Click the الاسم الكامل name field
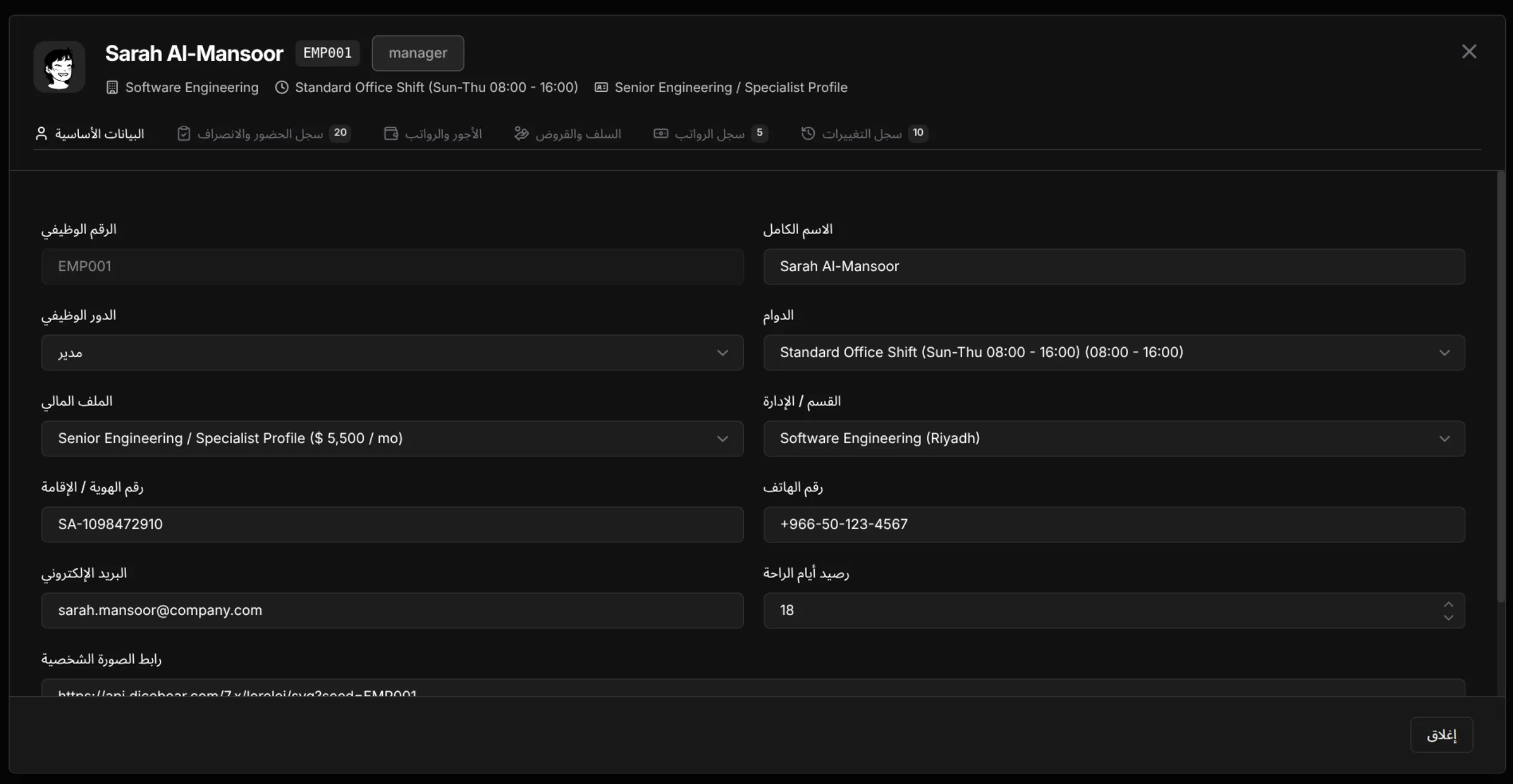The width and height of the screenshot is (1513, 784). (x=1114, y=267)
